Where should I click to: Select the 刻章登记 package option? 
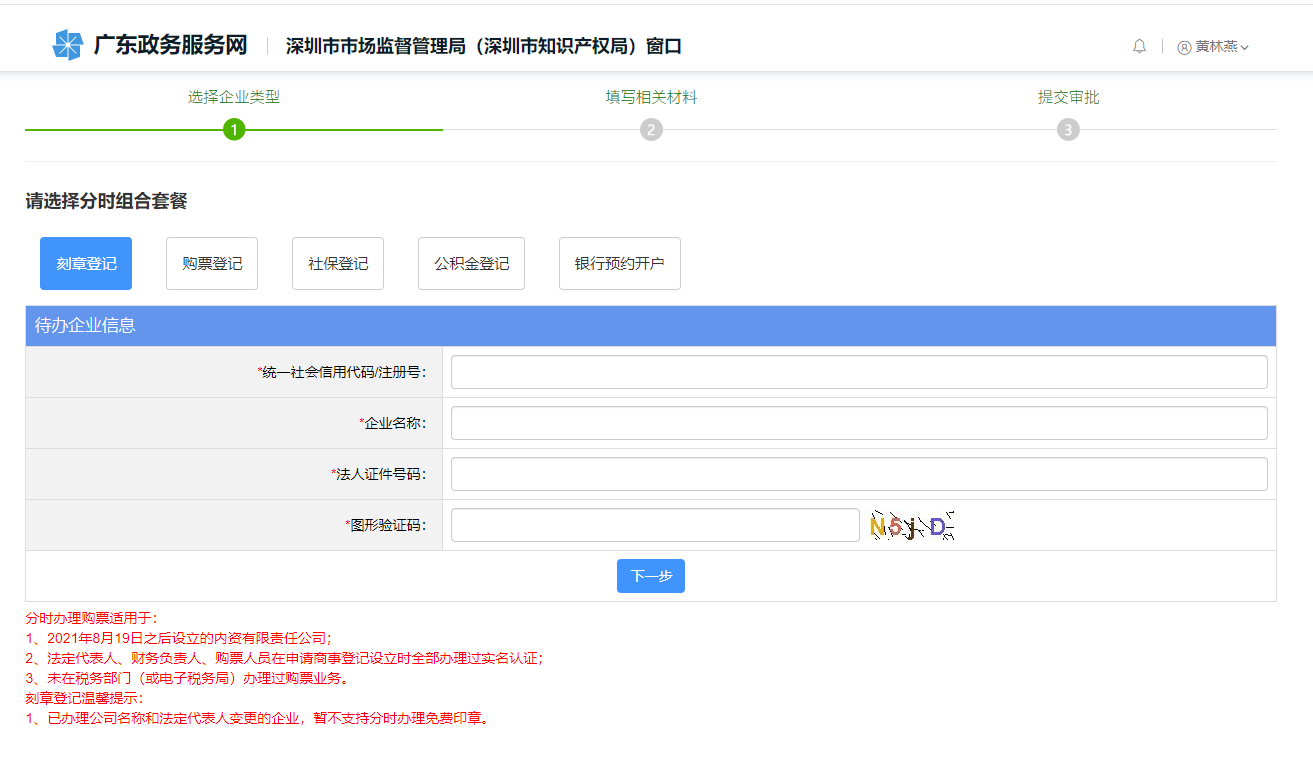[86, 264]
